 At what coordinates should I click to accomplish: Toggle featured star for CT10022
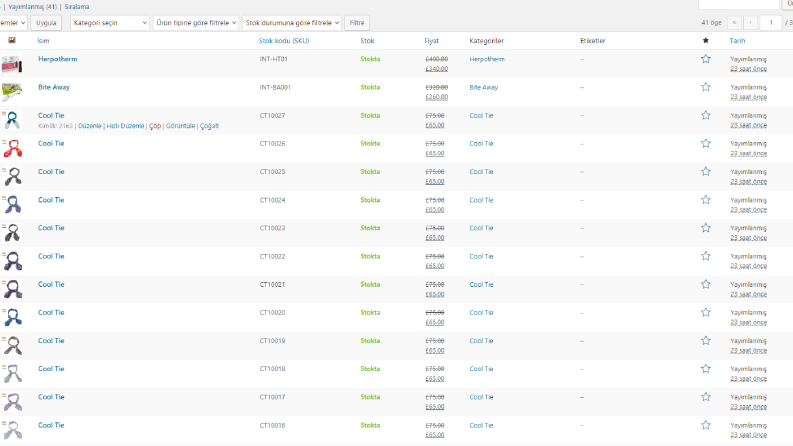706,256
